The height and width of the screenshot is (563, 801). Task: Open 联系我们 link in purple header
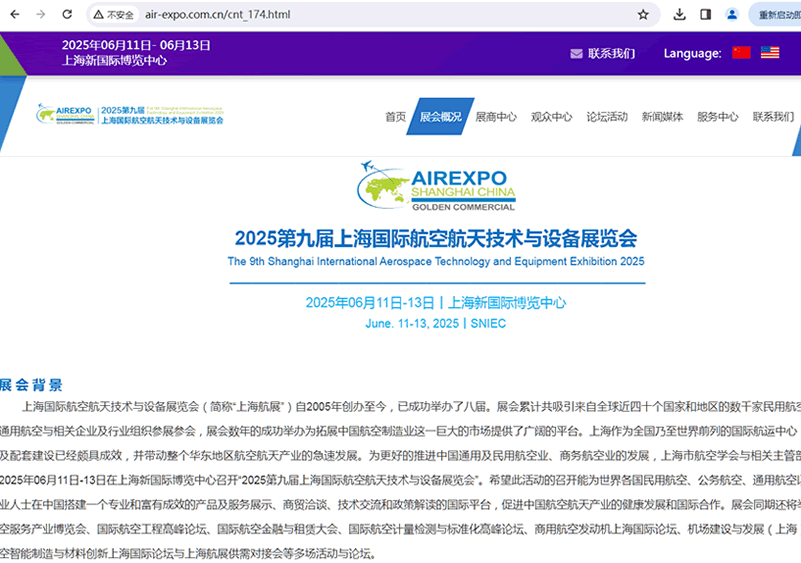coord(611,54)
